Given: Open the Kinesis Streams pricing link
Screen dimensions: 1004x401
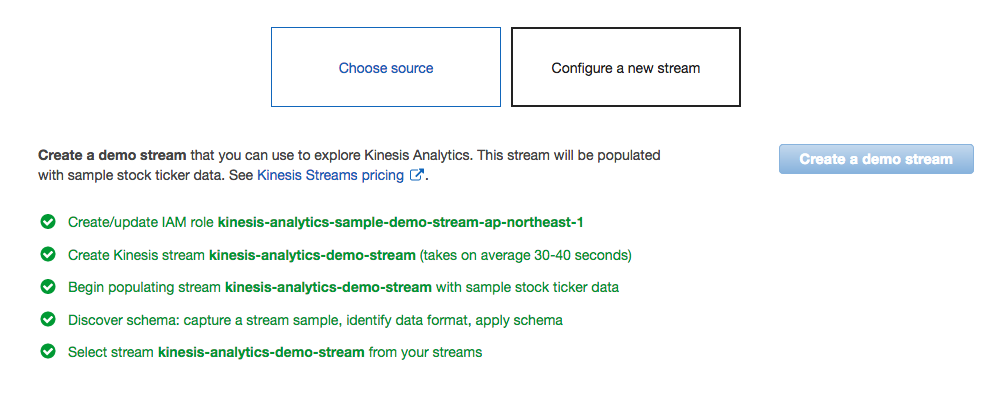Looking at the screenshot, I should click(332, 175).
